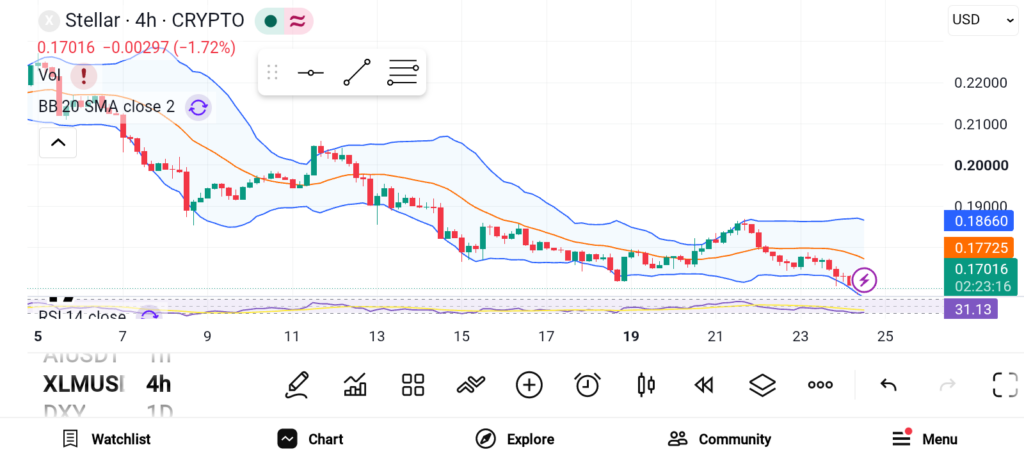Screen dimensions: 1024x461
Task: Select the pencil drawing tool
Action: pos(296,385)
